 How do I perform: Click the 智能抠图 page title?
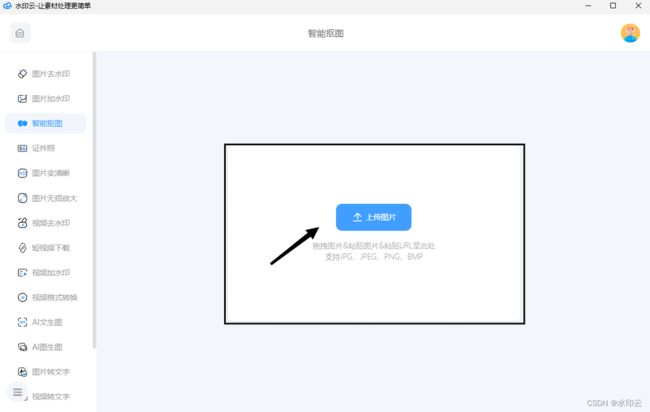tap(325, 34)
